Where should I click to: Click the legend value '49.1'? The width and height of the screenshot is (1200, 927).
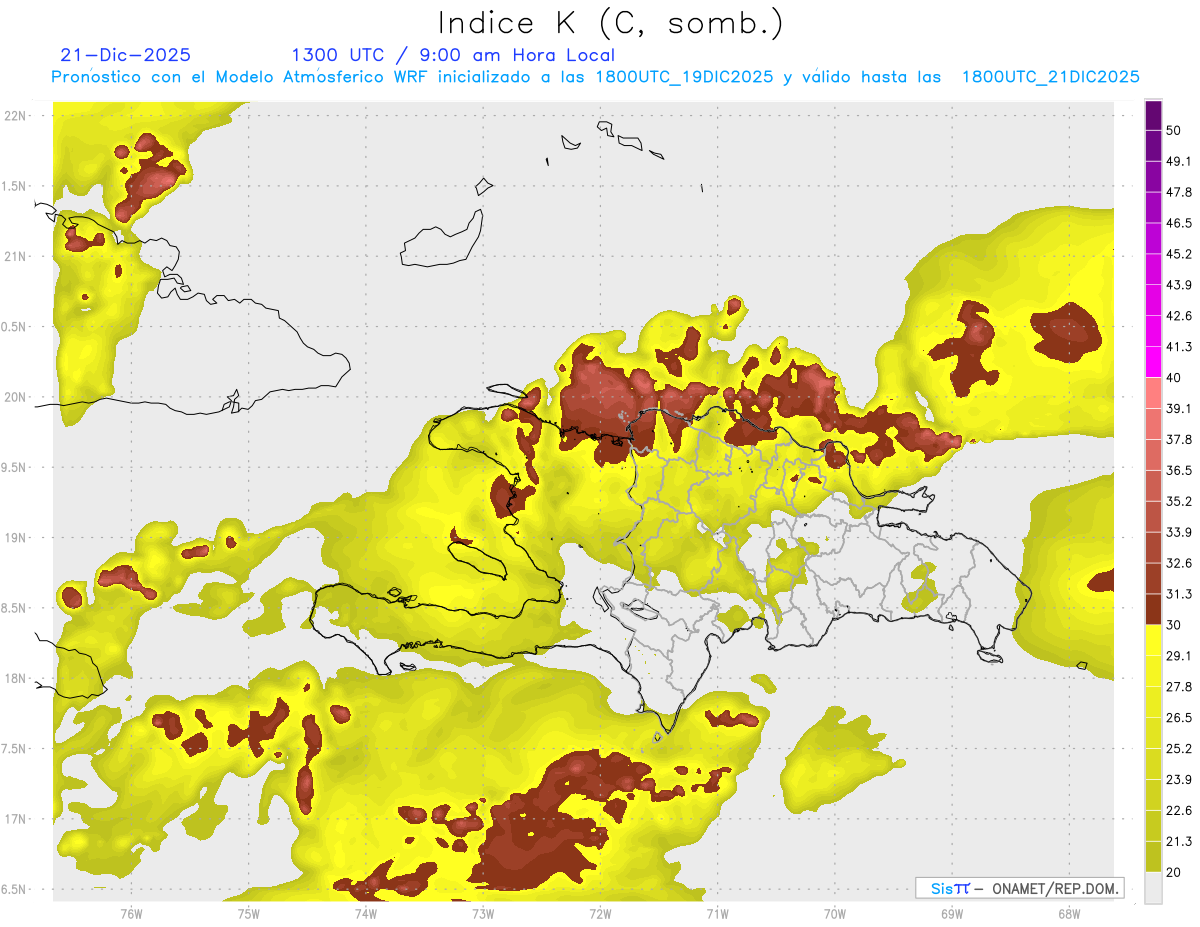point(1179,162)
